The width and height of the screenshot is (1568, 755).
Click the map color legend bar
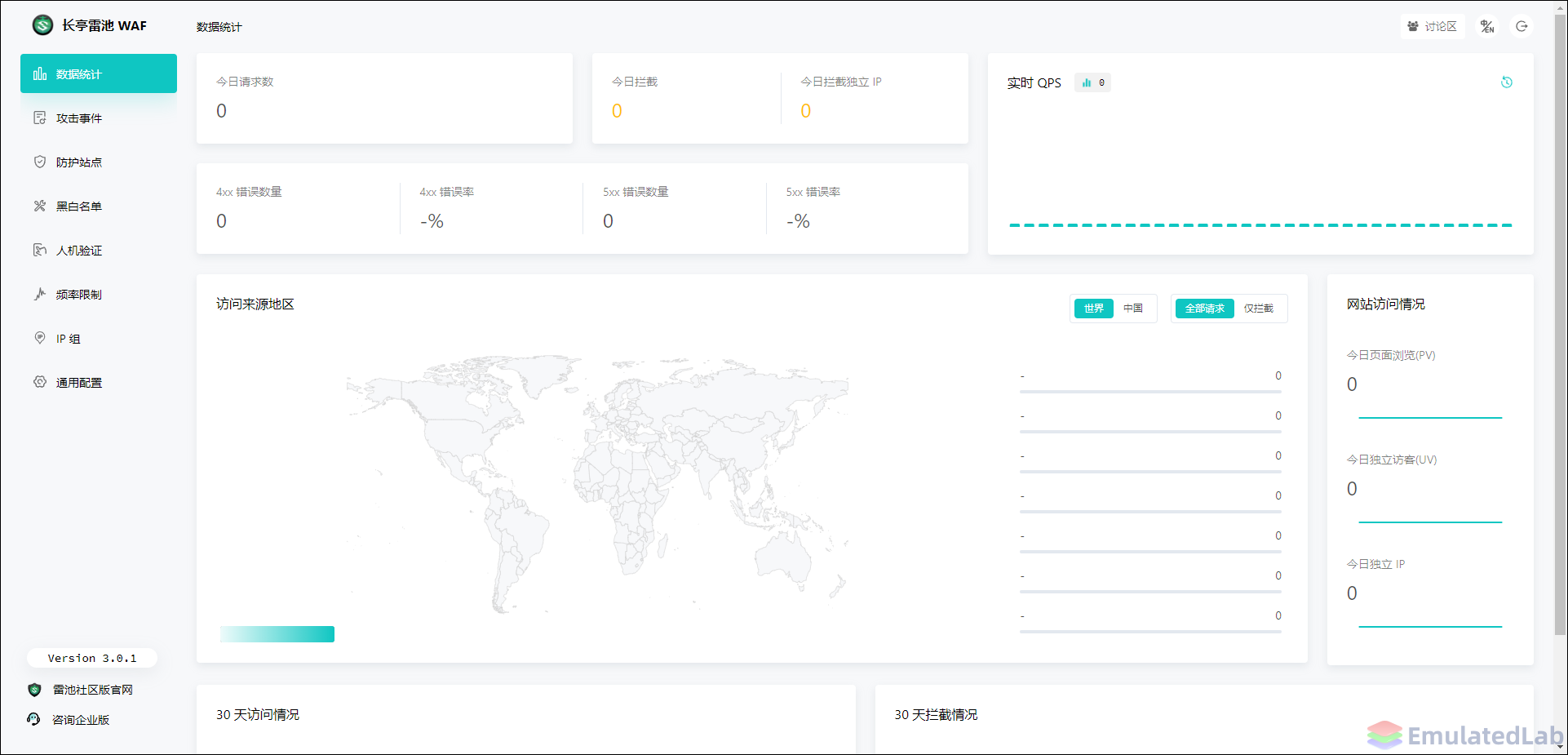[277, 634]
